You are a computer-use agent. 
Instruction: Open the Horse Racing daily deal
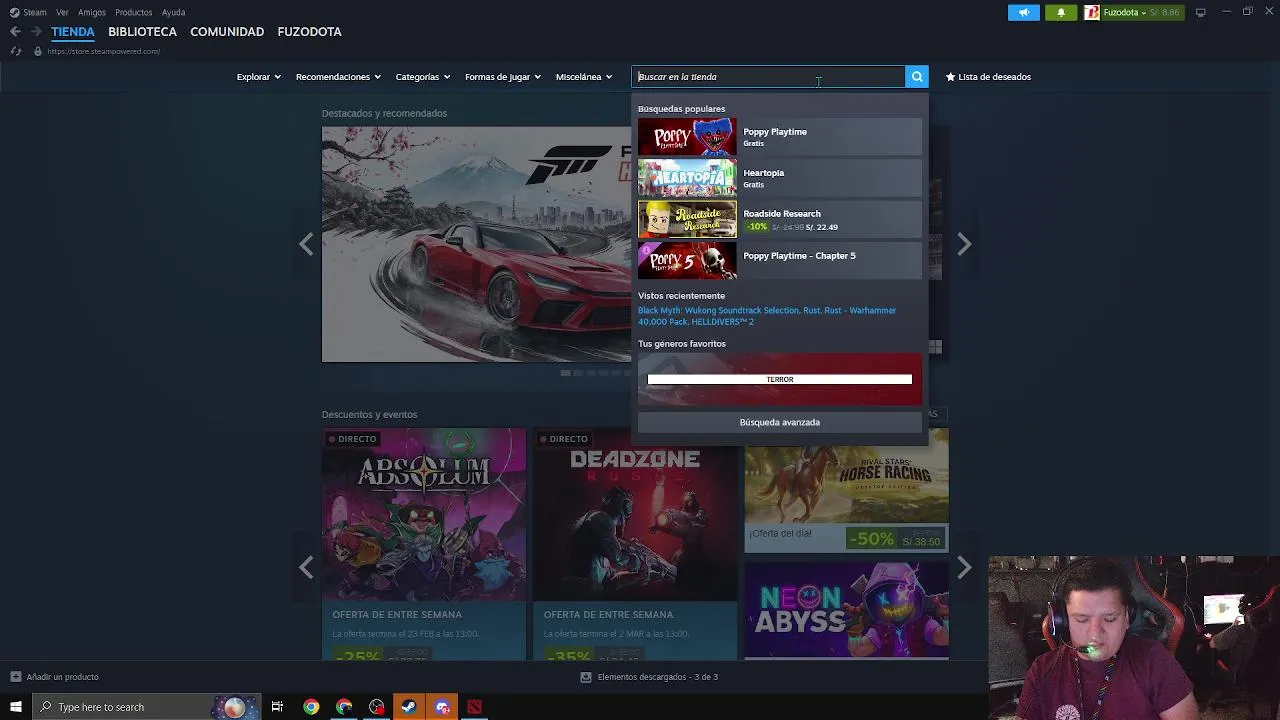pyautogui.click(x=846, y=490)
